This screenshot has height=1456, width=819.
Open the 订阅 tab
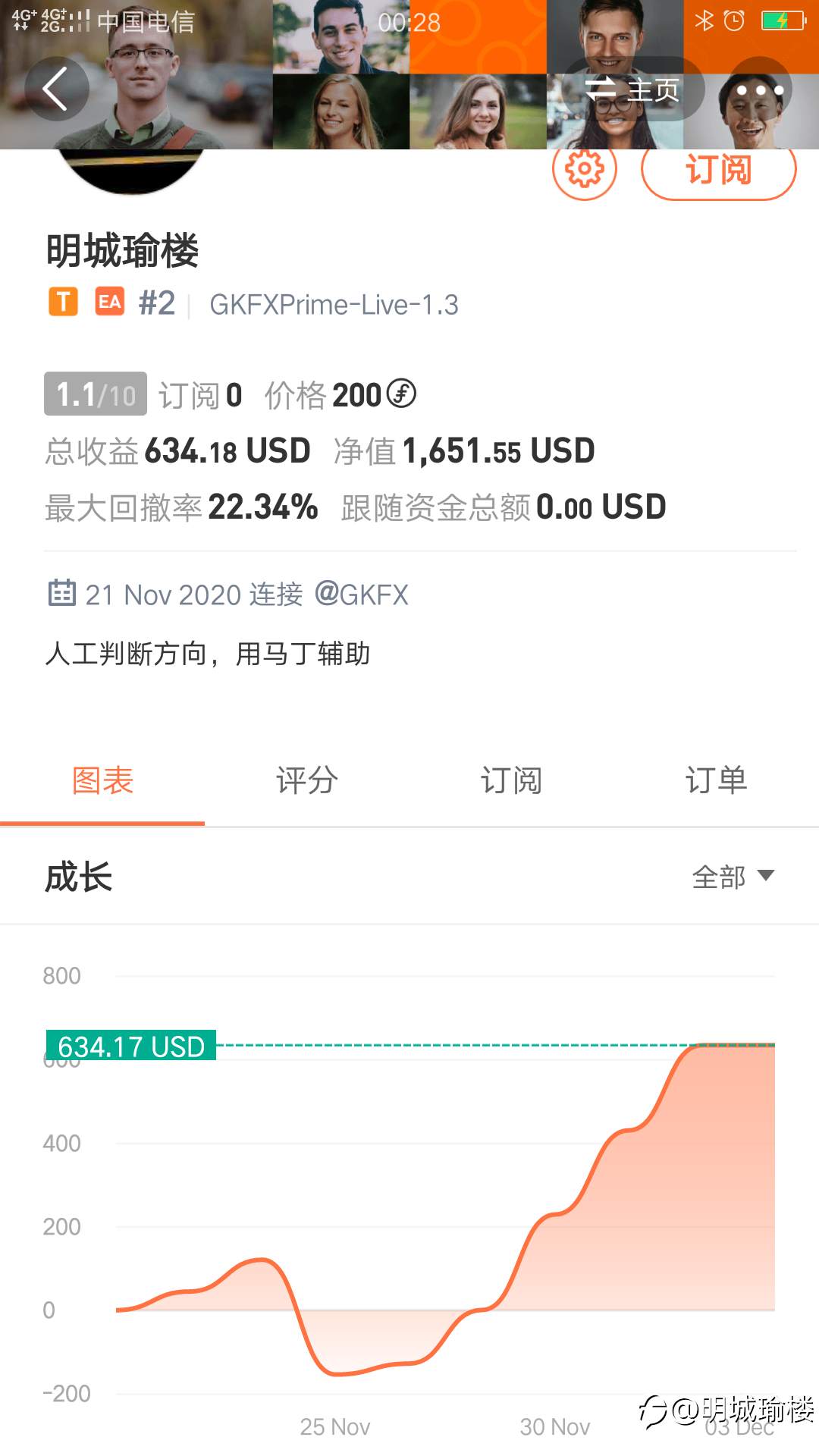(x=512, y=780)
